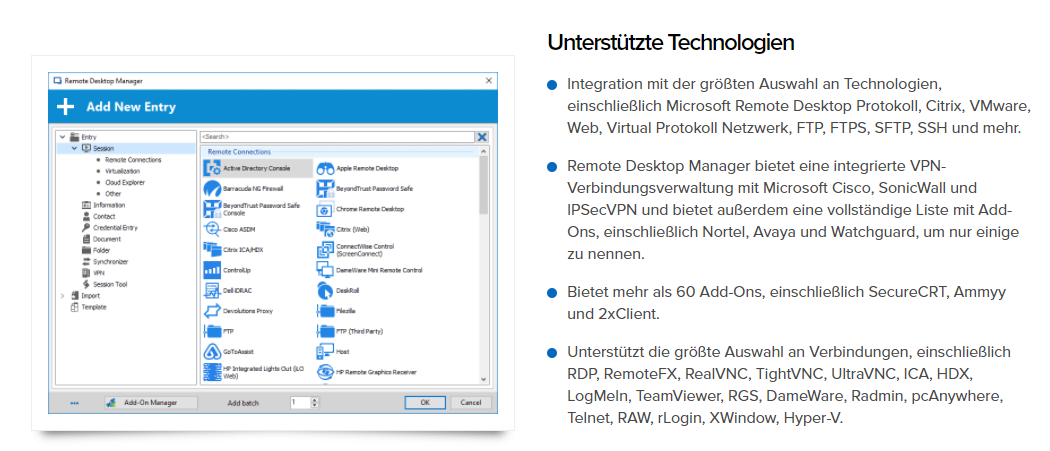Select the Host entry icon
Viewport: 1050px width, 451px height.
[x=325, y=351]
